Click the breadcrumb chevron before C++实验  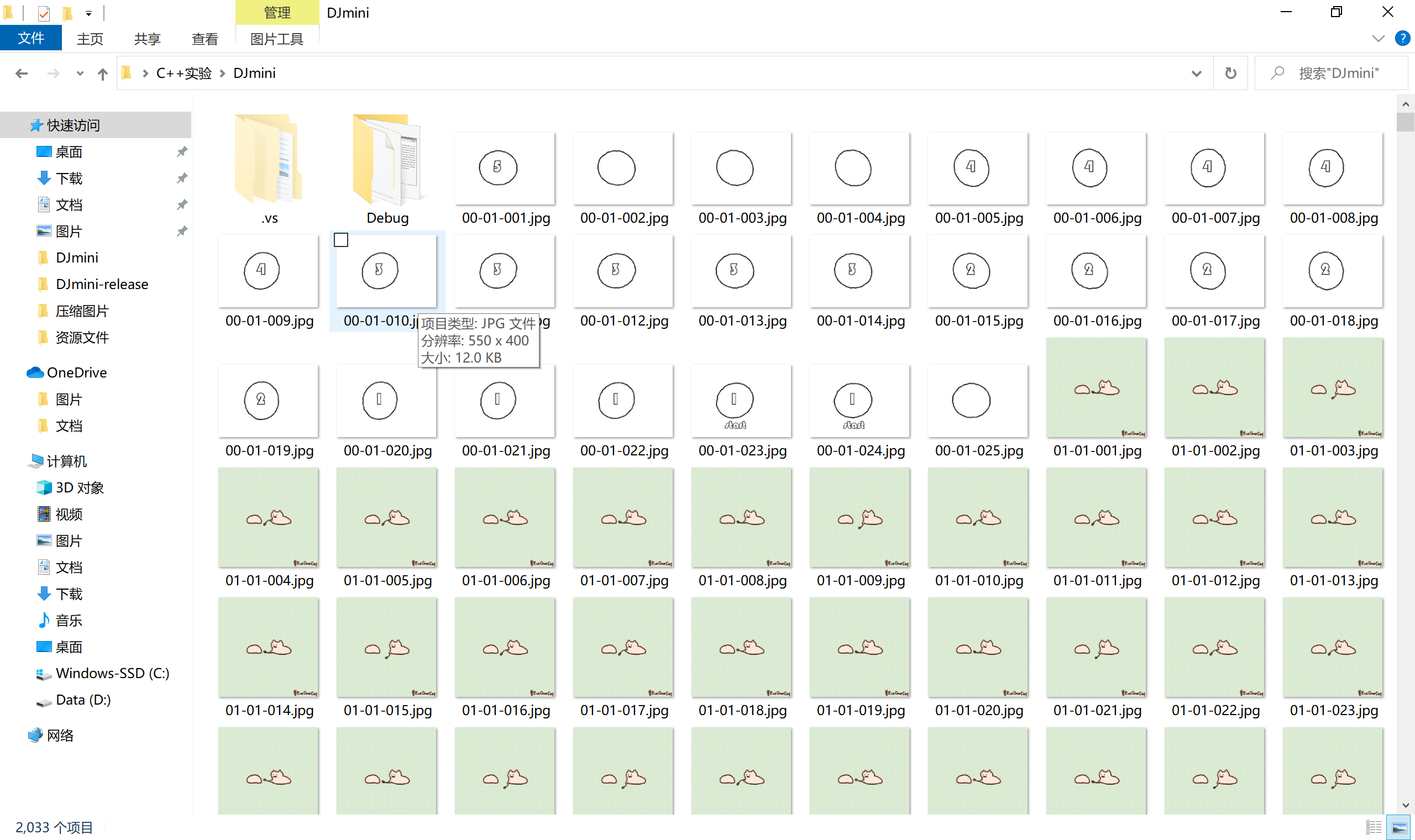click(145, 73)
